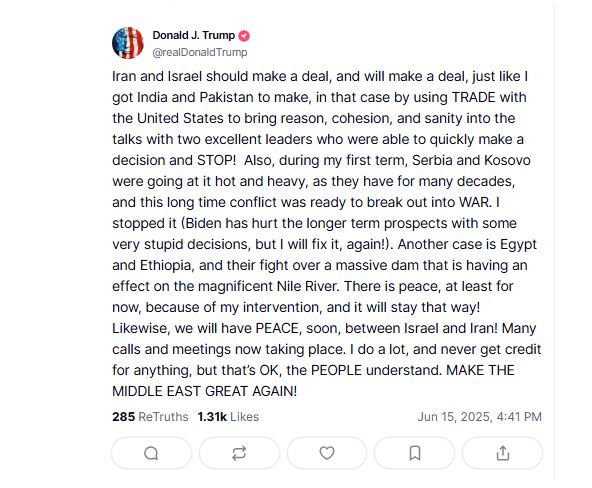Open the Jun 15, 2025, 4:41 PM timestamp
The height and width of the screenshot is (488, 592).
click(x=479, y=417)
